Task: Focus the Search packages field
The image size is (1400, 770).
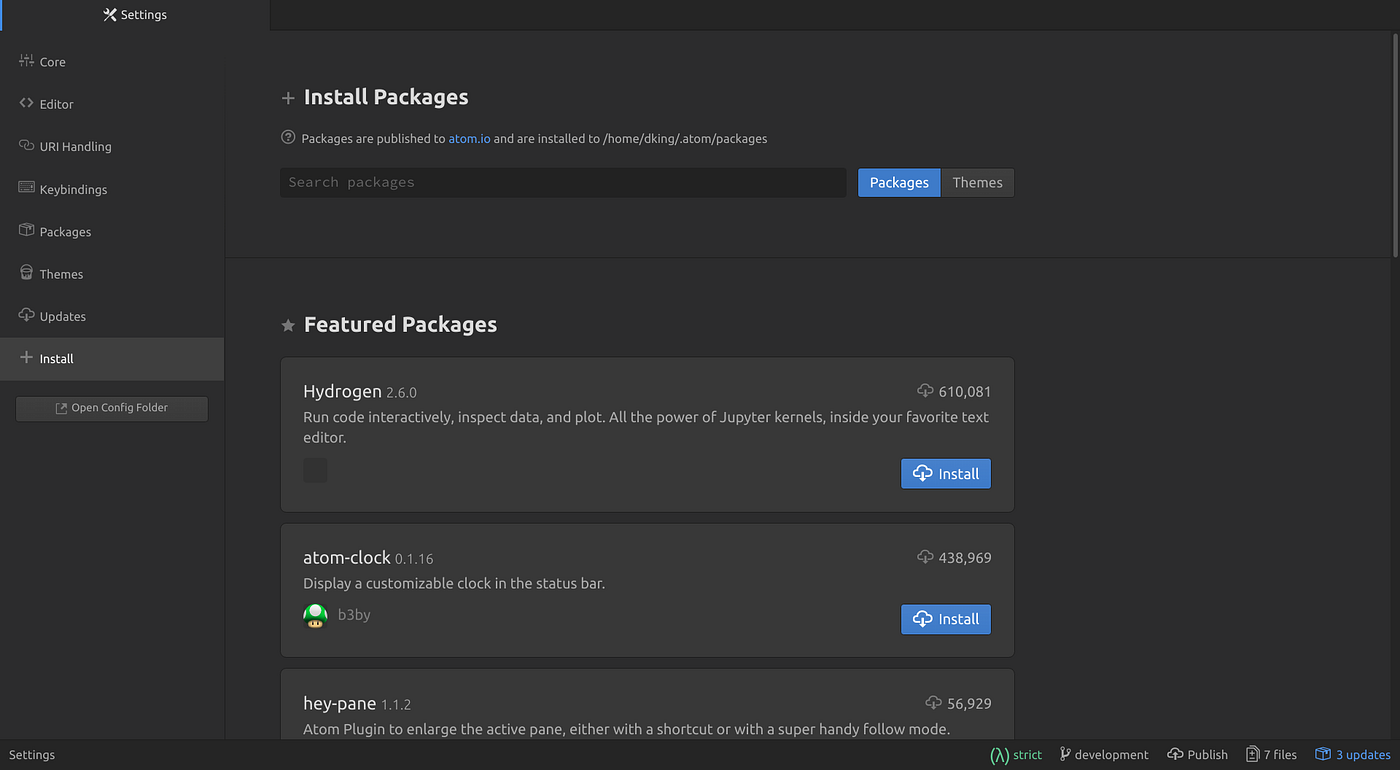Action: click(x=563, y=182)
